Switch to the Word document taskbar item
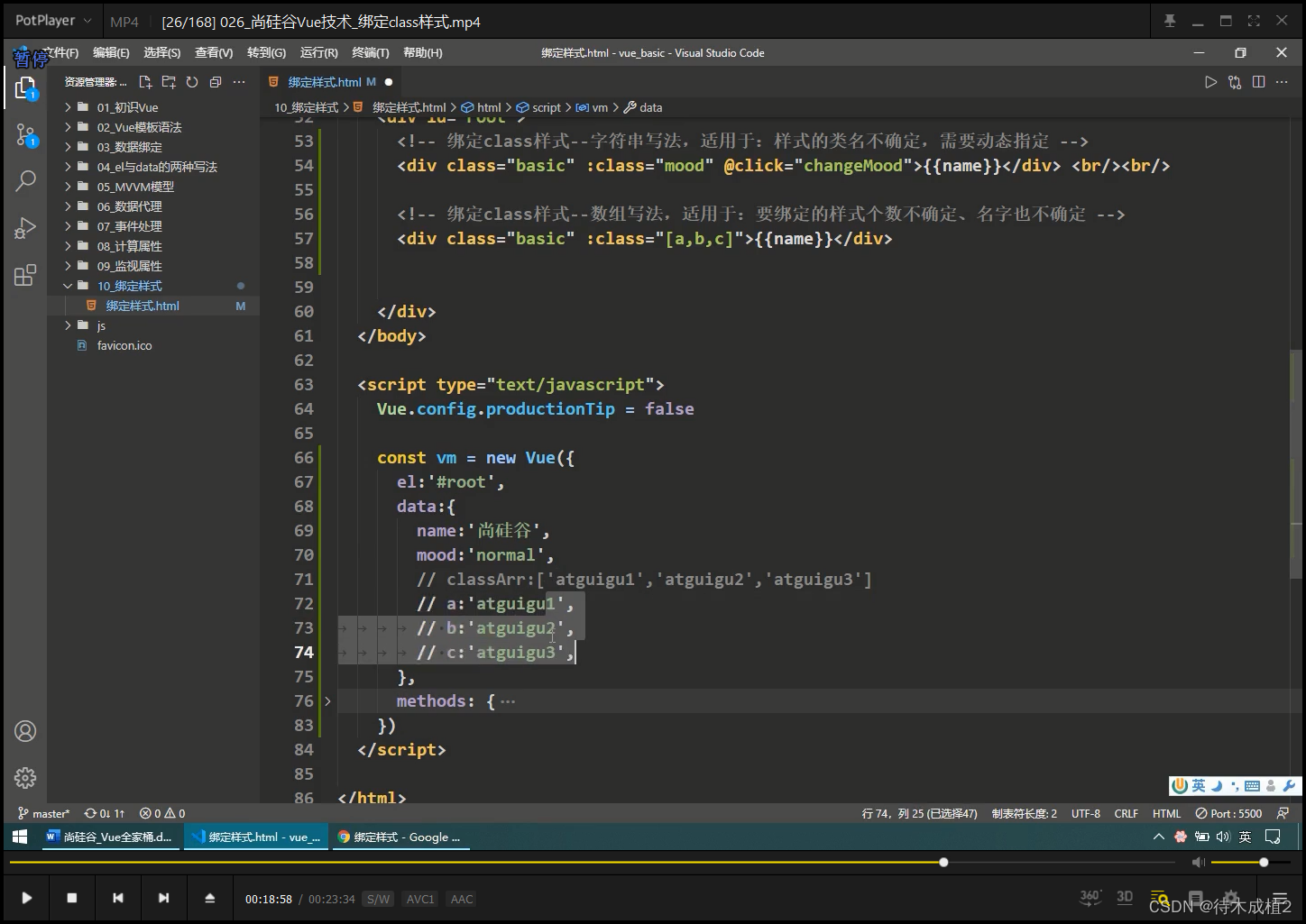Image resolution: width=1306 pixels, height=924 pixels. point(109,837)
